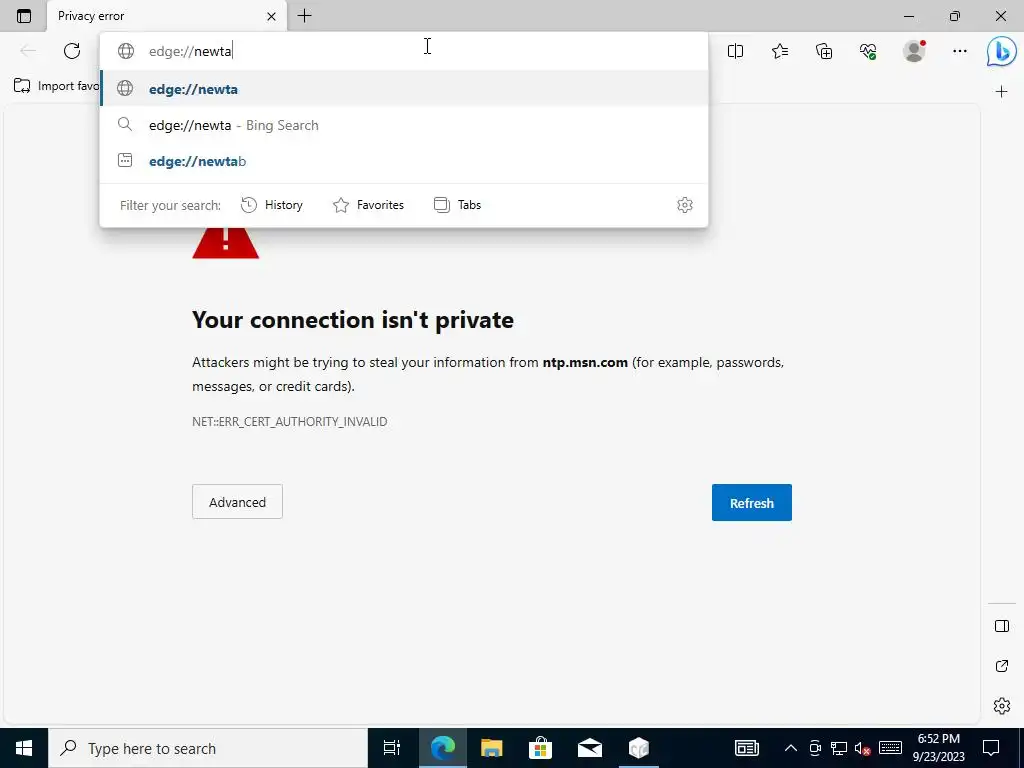Show hidden tray icons chevron
The width and height of the screenshot is (1024, 768).
(x=790, y=748)
